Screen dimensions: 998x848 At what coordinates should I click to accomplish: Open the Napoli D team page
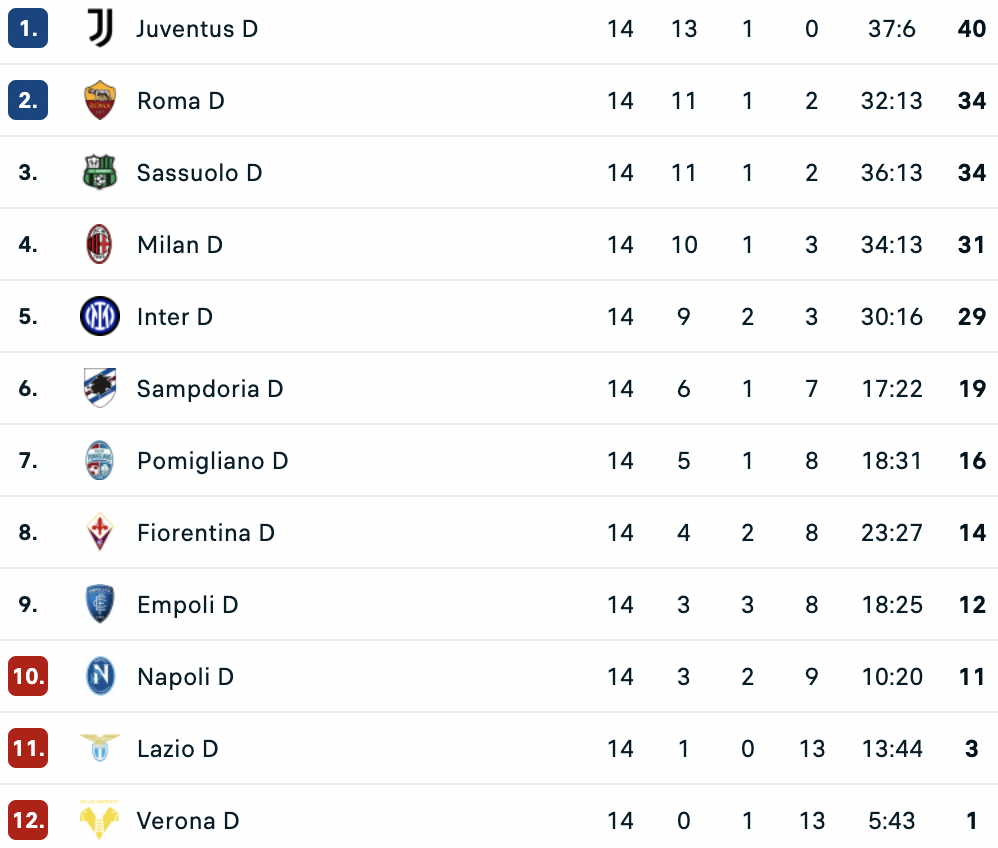[185, 676]
